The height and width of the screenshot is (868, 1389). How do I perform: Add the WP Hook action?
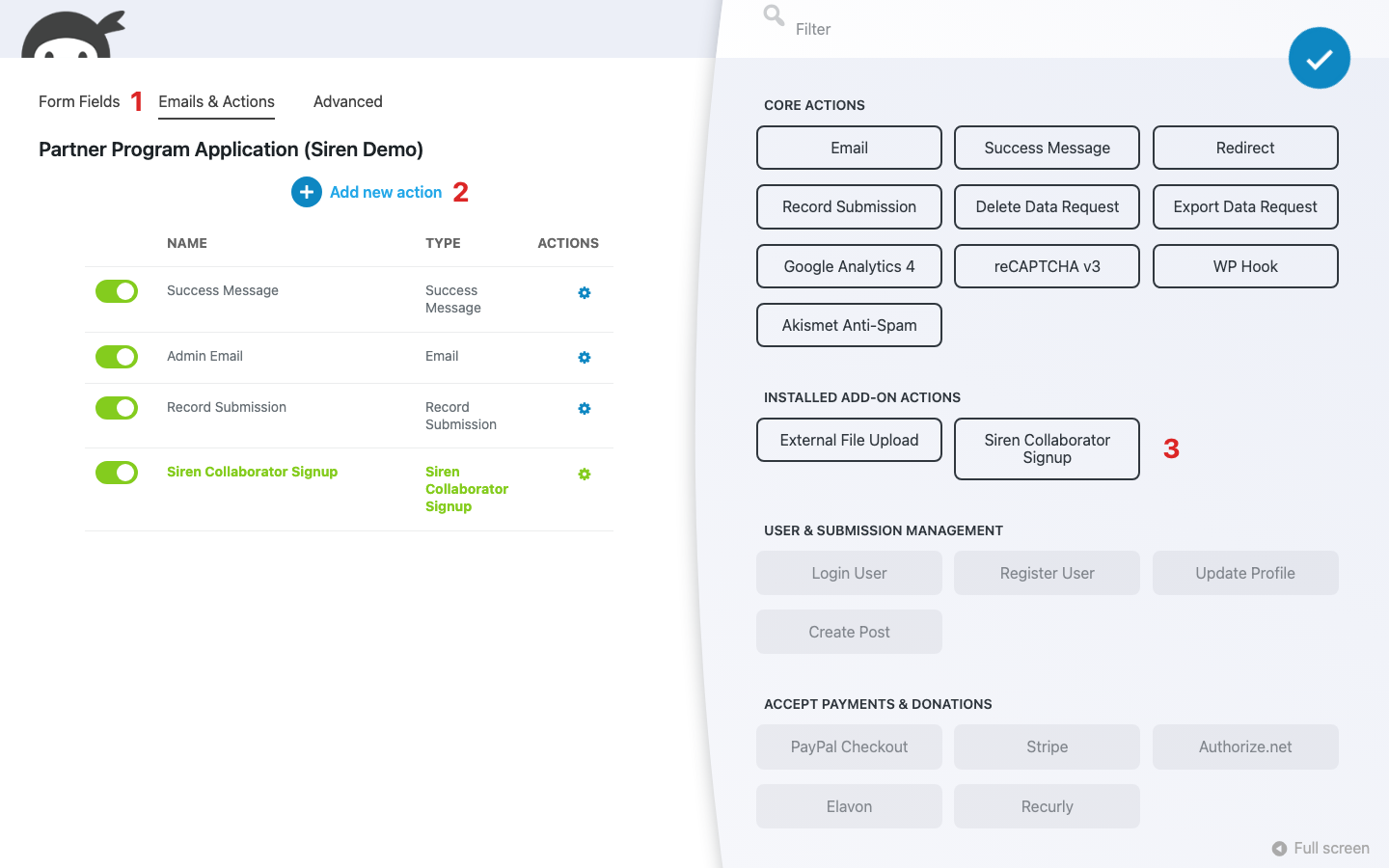point(1245,266)
